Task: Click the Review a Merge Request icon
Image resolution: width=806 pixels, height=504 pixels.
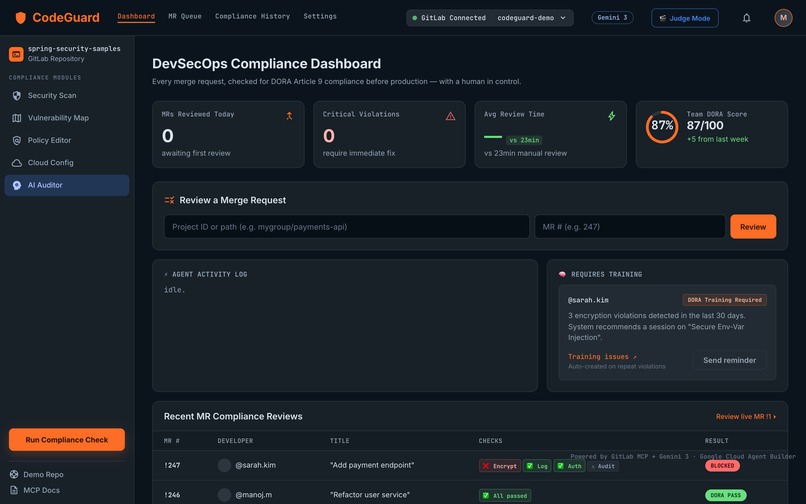Action: click(x=169, y=200)
